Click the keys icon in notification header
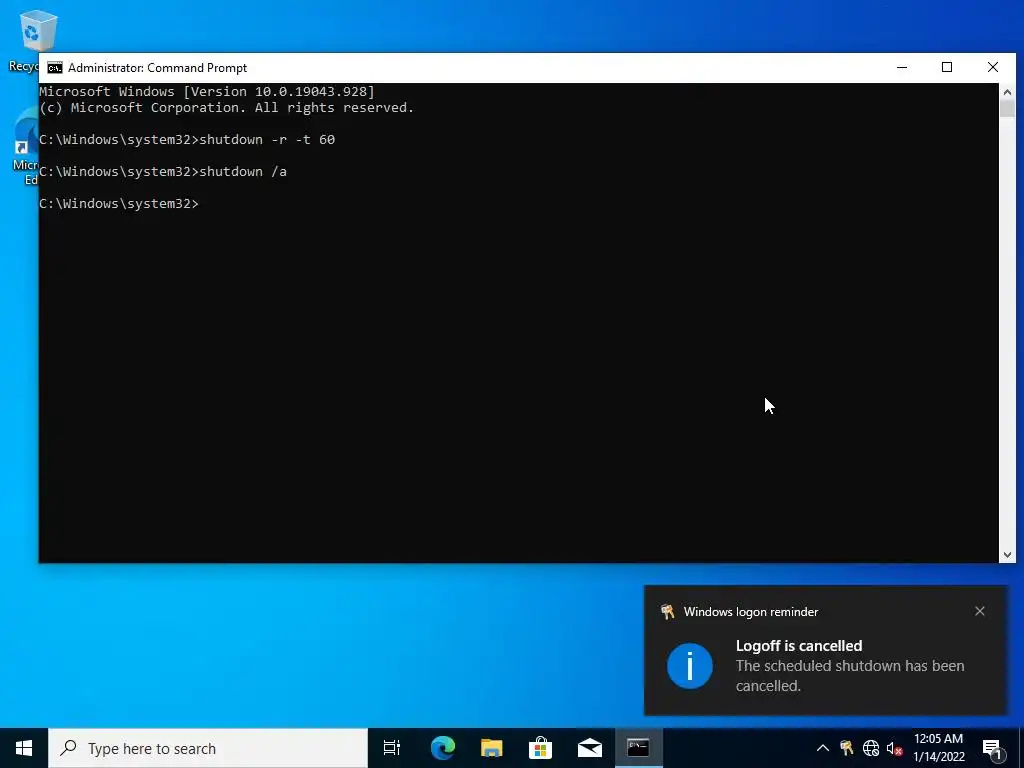The width and height of the screenshot is (1024, 768). click(667, 612)
